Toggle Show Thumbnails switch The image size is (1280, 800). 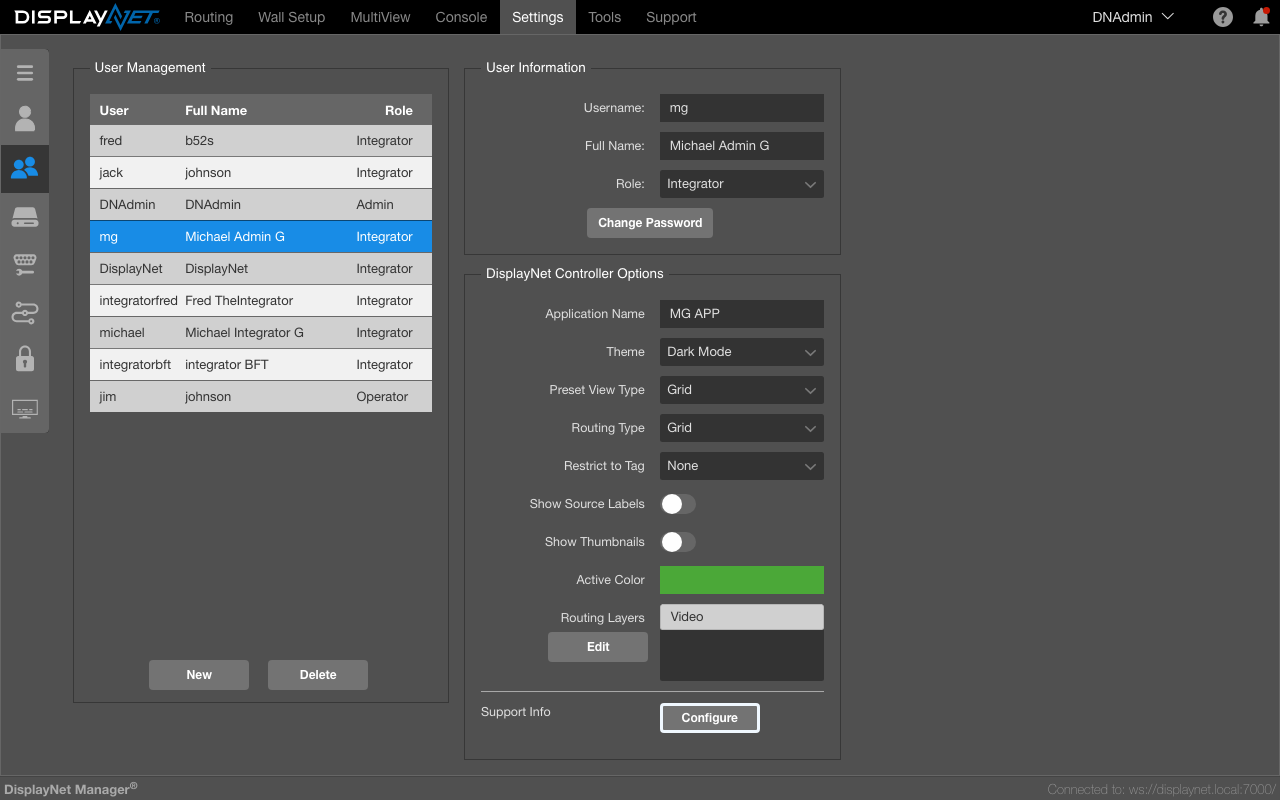click(x=678, y=542)
